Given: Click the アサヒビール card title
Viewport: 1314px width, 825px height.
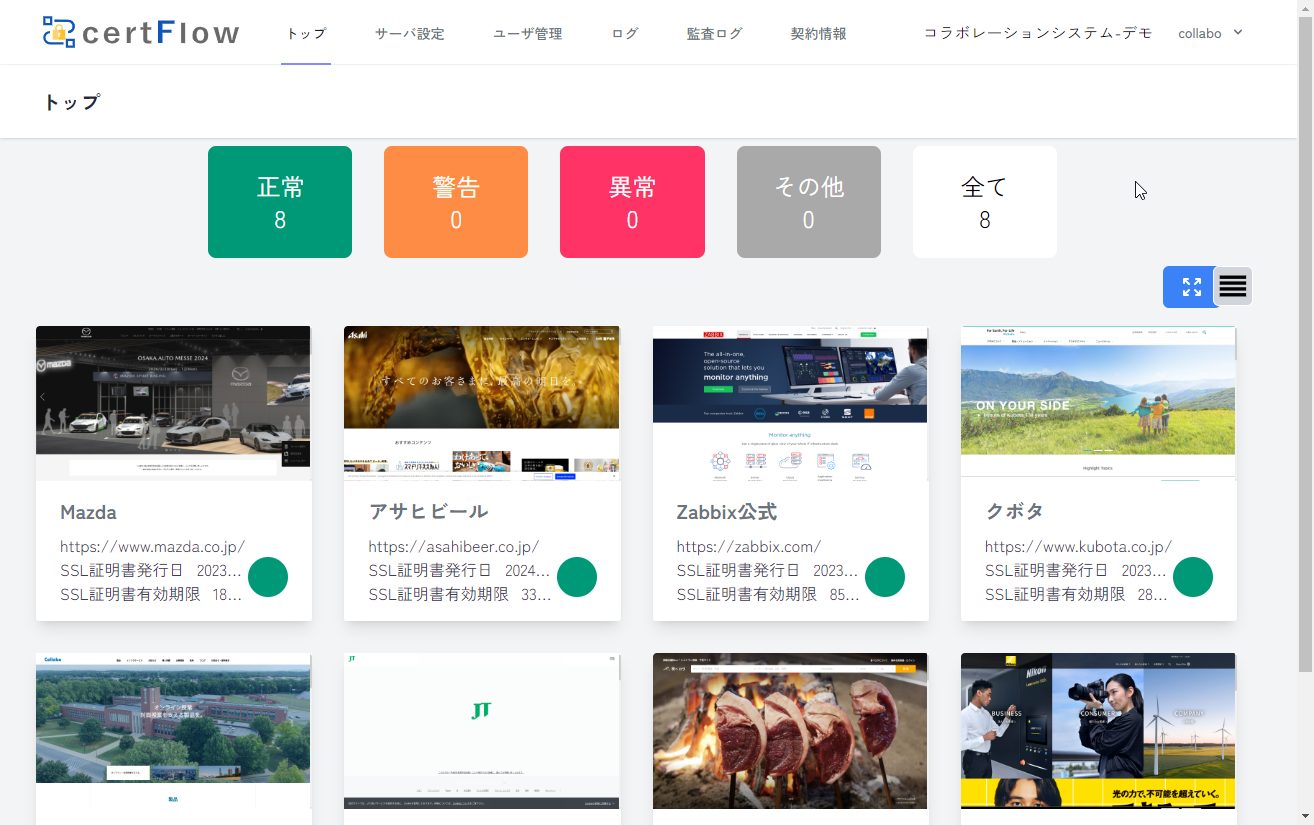Looking at the screenshot, I should tap(428, 512).
